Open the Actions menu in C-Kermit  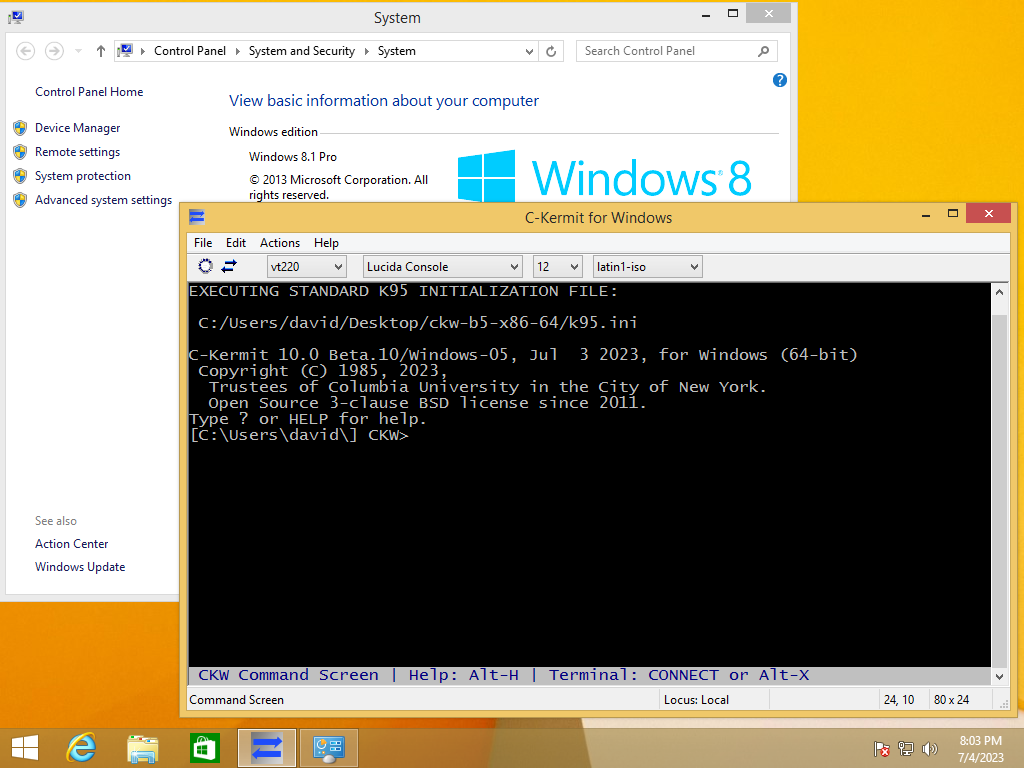(x=280, y=243)
